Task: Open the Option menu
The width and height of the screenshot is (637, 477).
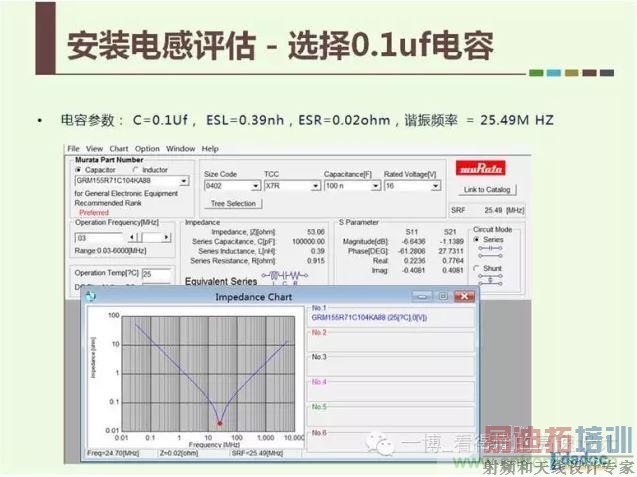Action: (147, 149)
